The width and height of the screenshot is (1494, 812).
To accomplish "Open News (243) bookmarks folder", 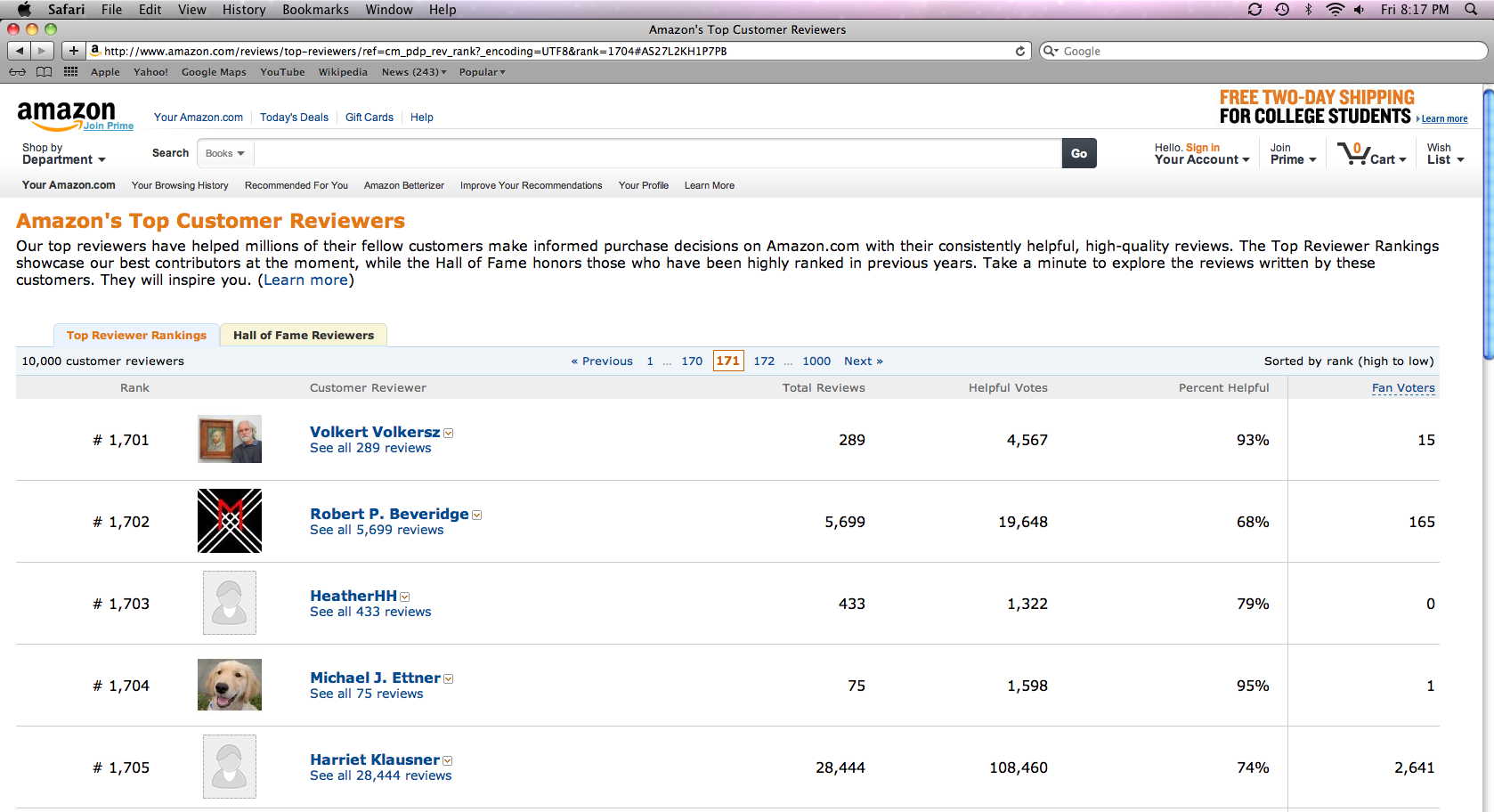I will pos(414,72).
